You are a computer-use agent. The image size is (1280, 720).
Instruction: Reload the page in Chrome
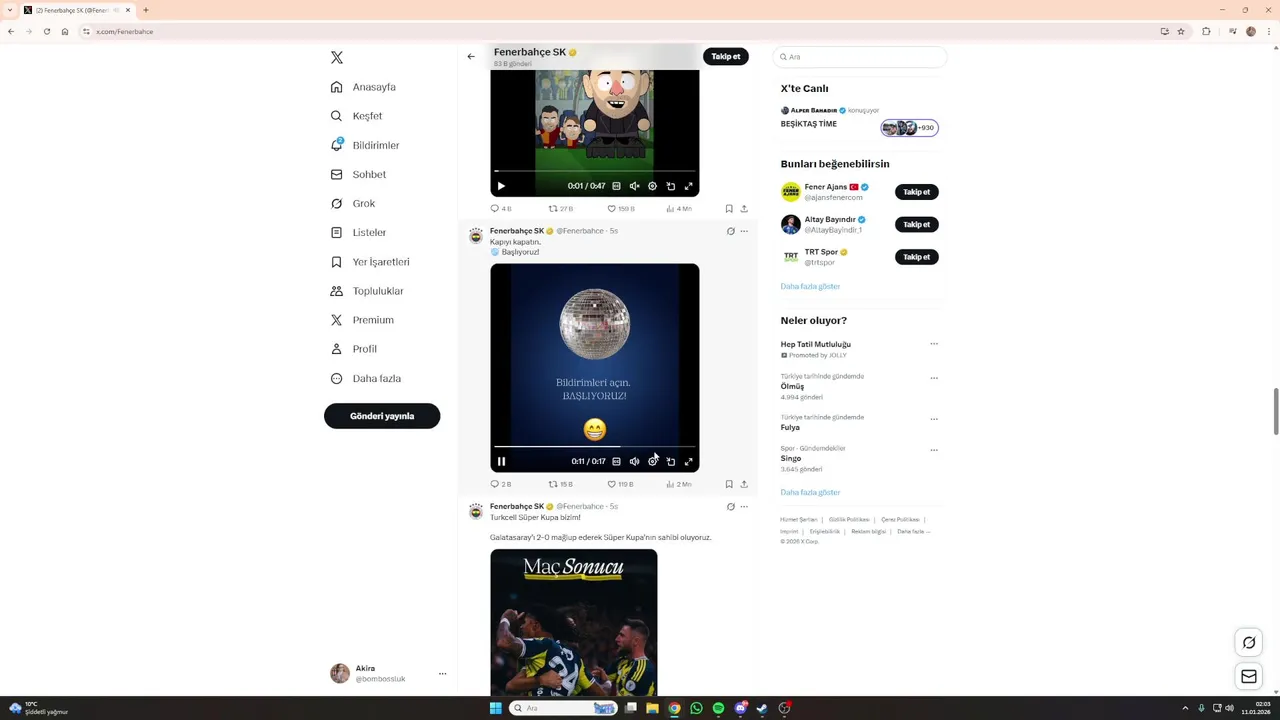click(x=46, y=31)
